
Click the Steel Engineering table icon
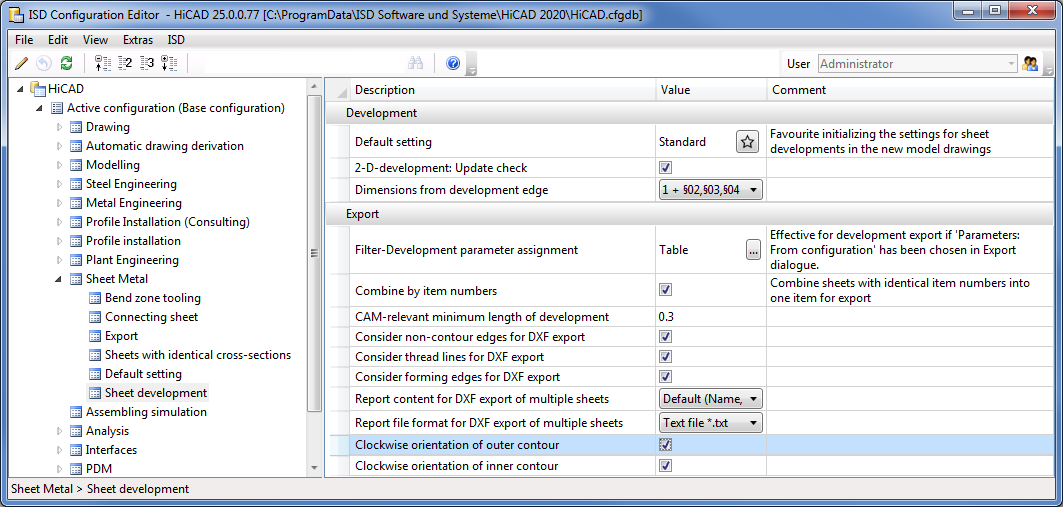click(76, 184)
